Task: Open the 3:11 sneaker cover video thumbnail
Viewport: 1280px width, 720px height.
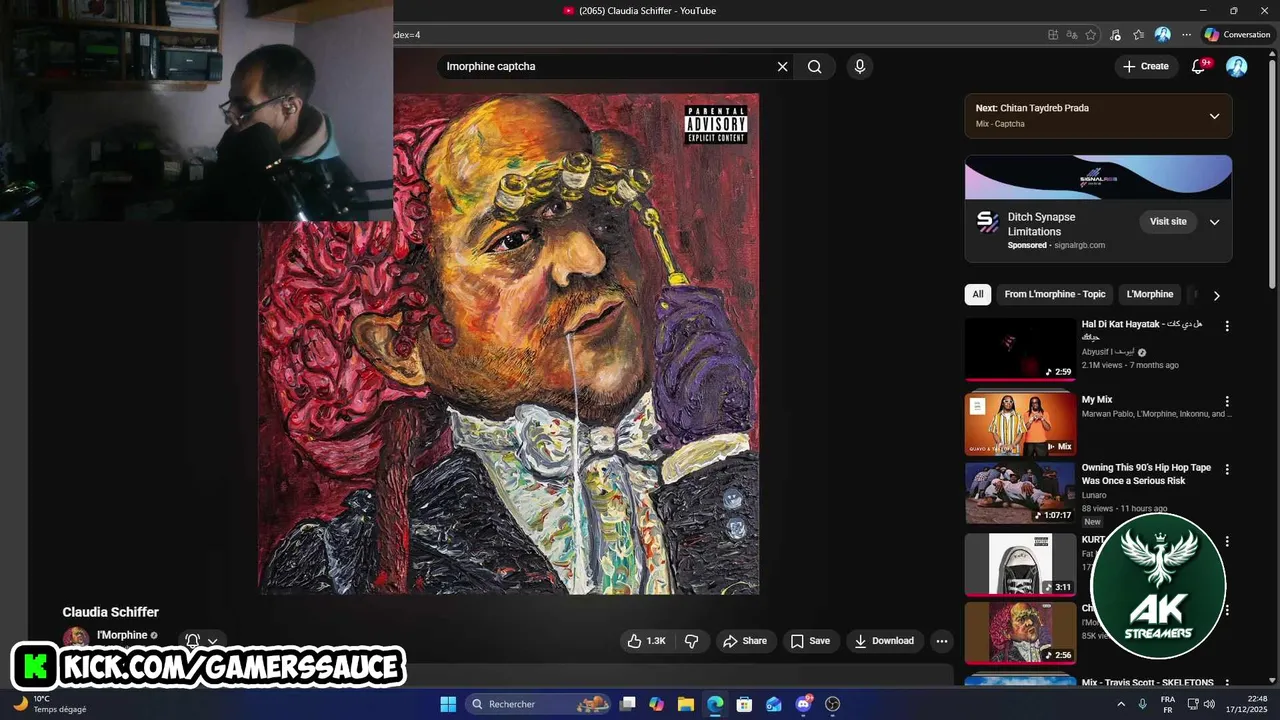Action: click(x=1020, y=564)
